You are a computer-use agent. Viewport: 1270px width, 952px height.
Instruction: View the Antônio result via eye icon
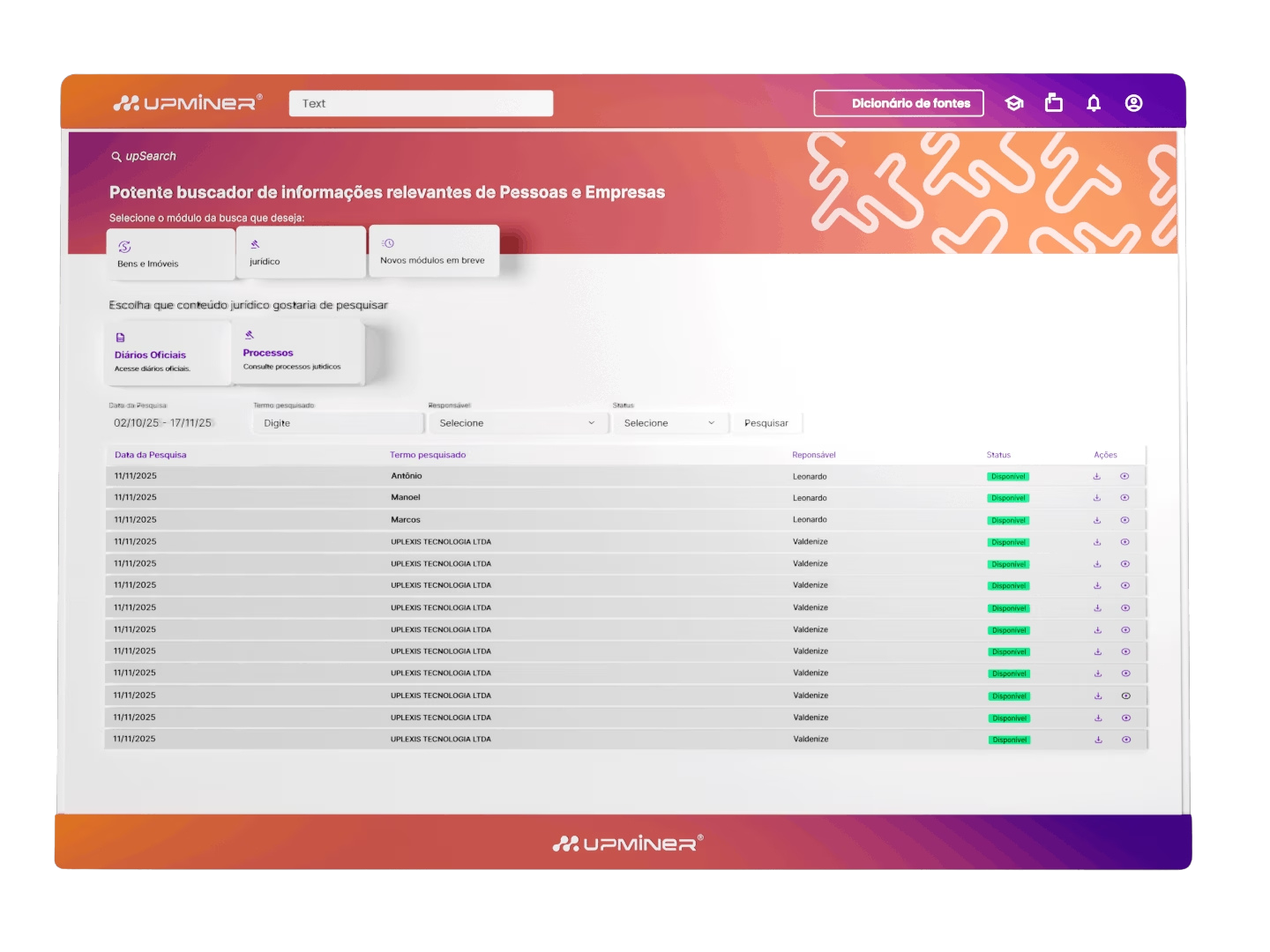[x=1124, y=477]
